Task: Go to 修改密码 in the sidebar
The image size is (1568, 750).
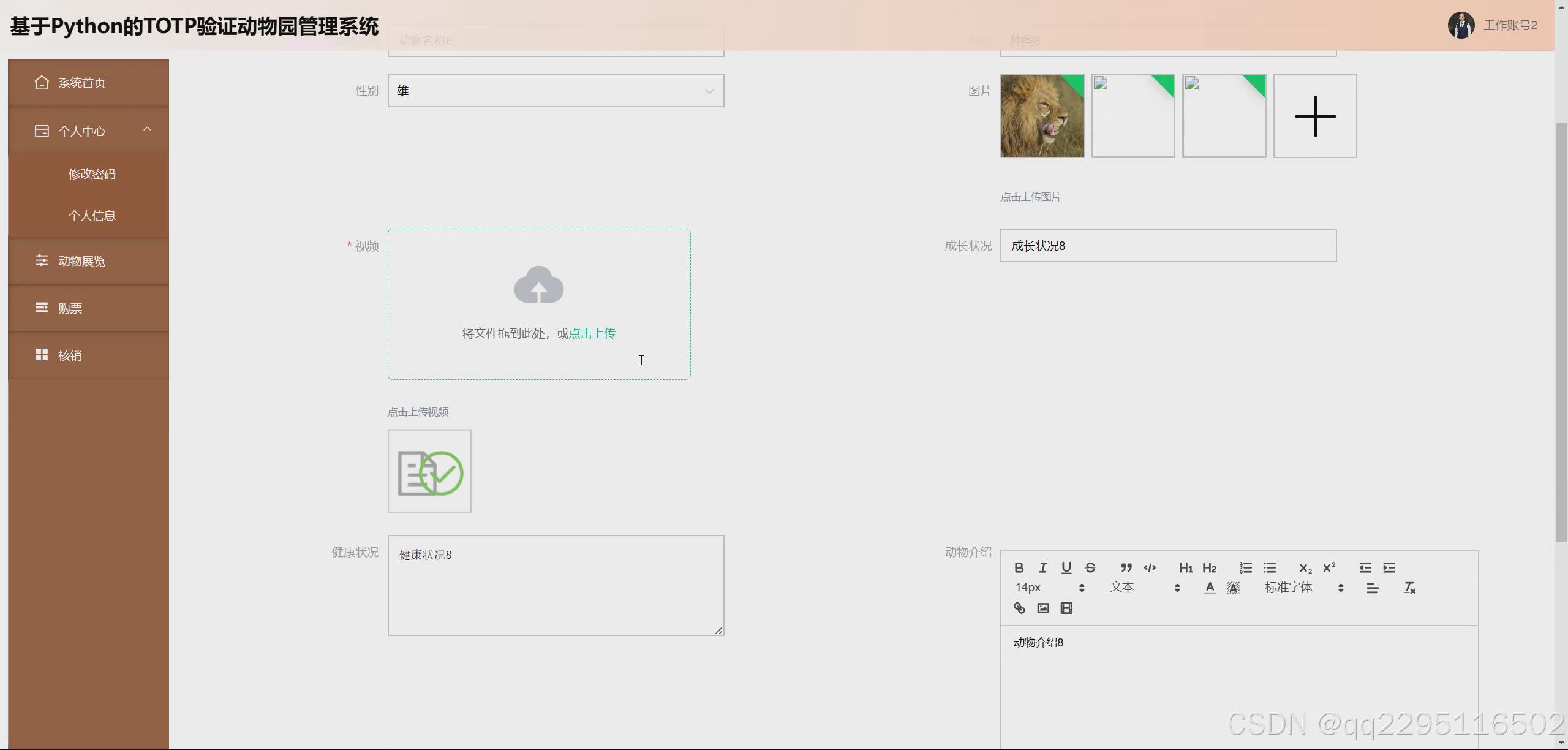Action: [92, 174]
